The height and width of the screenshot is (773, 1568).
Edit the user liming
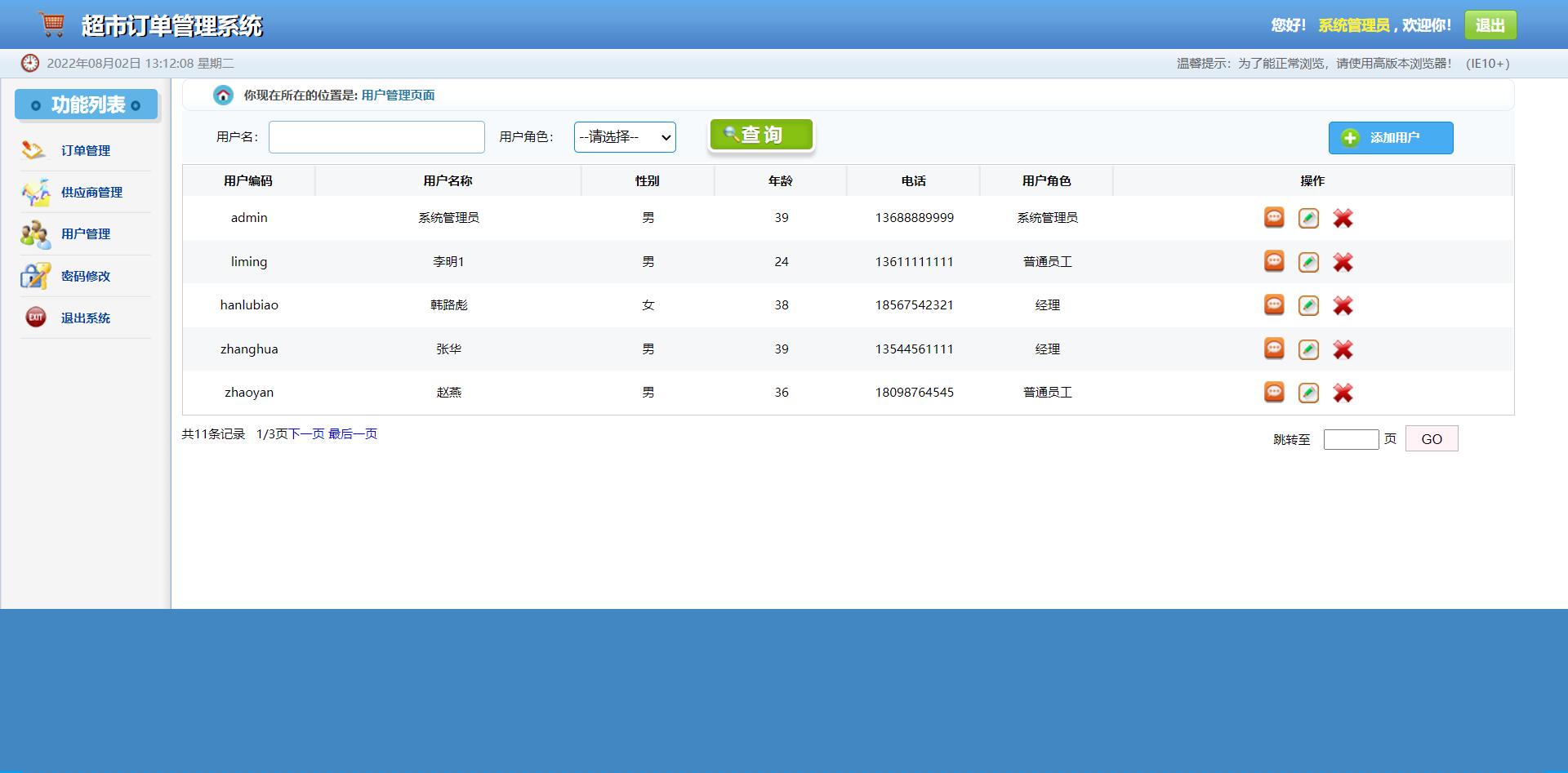(1308, 262)
